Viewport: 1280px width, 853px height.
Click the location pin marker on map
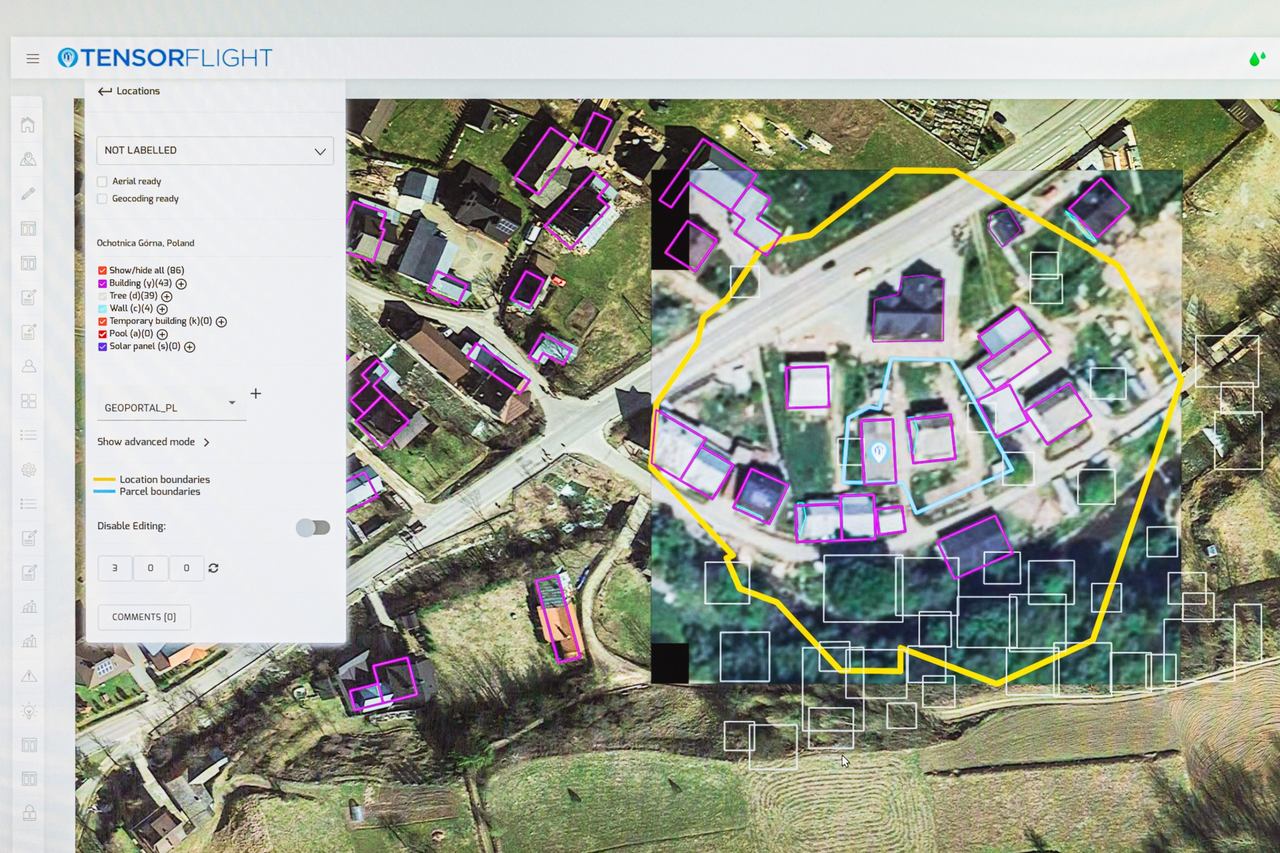click(878, 452)
